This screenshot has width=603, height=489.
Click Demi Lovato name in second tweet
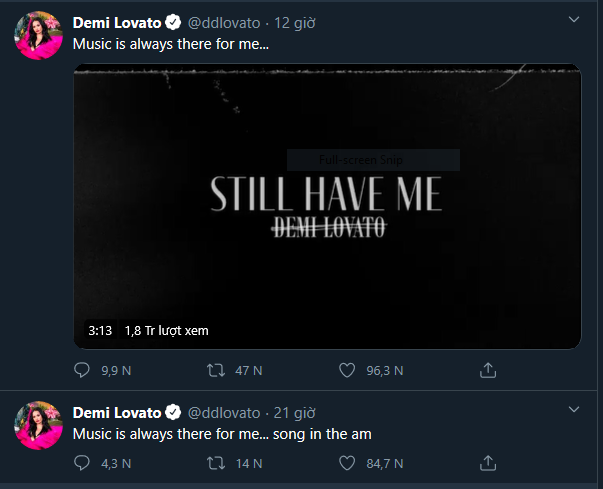(x=116, y=412)
